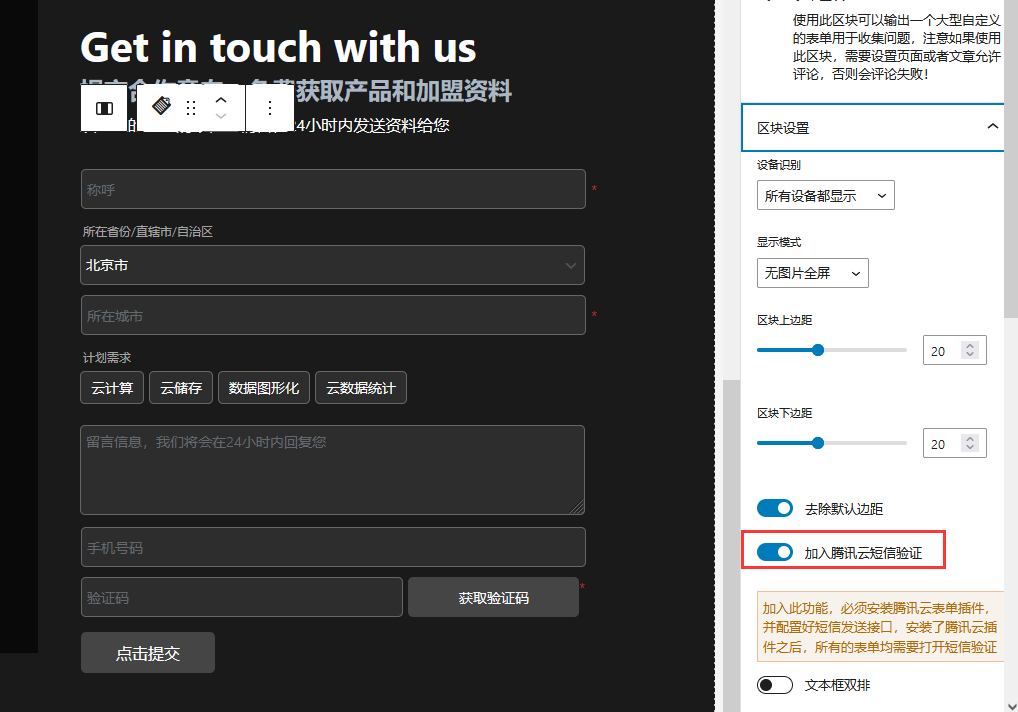Select the 云计算 option tag
This screenshot has height=712, width=1018.
pyautogui.click(x=112, y=388)
